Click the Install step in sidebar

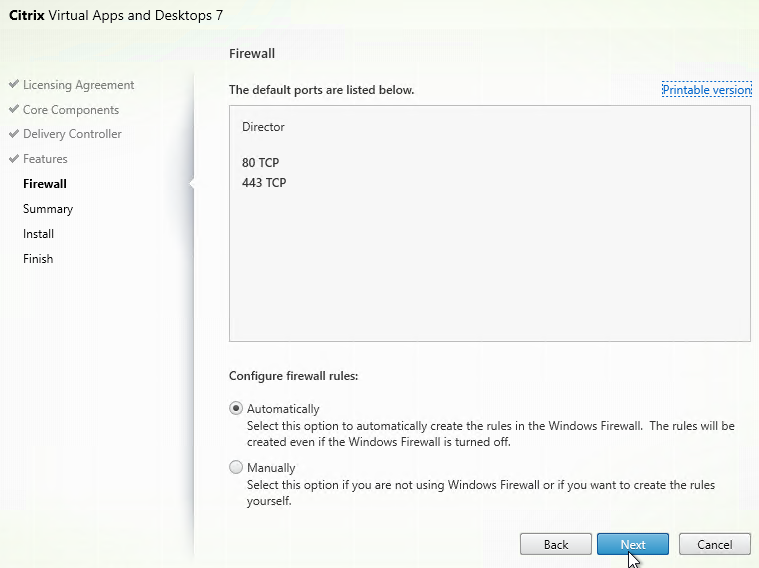38,234
